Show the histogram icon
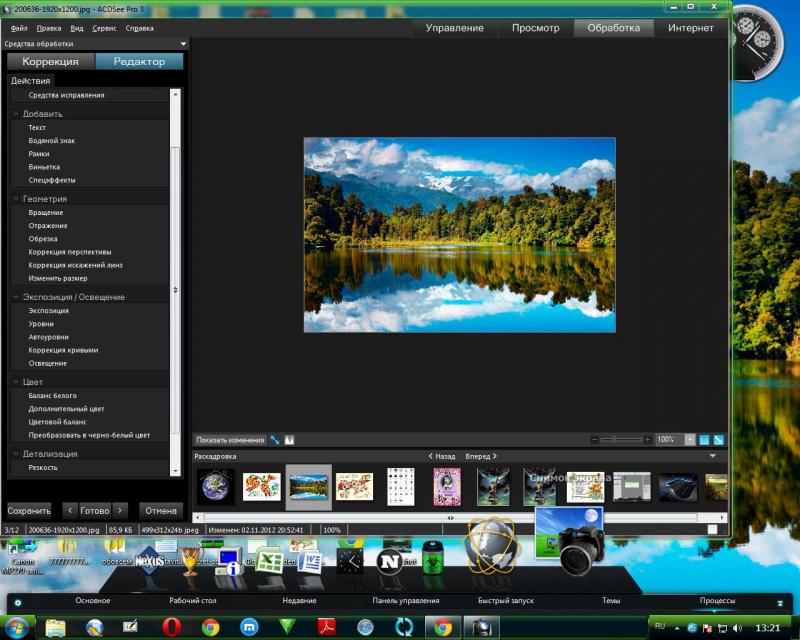Viewport: 800px width, 640px height. click(289, 440)
